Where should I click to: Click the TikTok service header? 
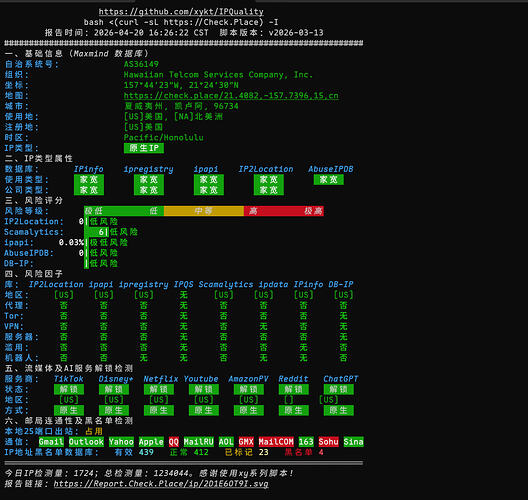coord(69,378)
